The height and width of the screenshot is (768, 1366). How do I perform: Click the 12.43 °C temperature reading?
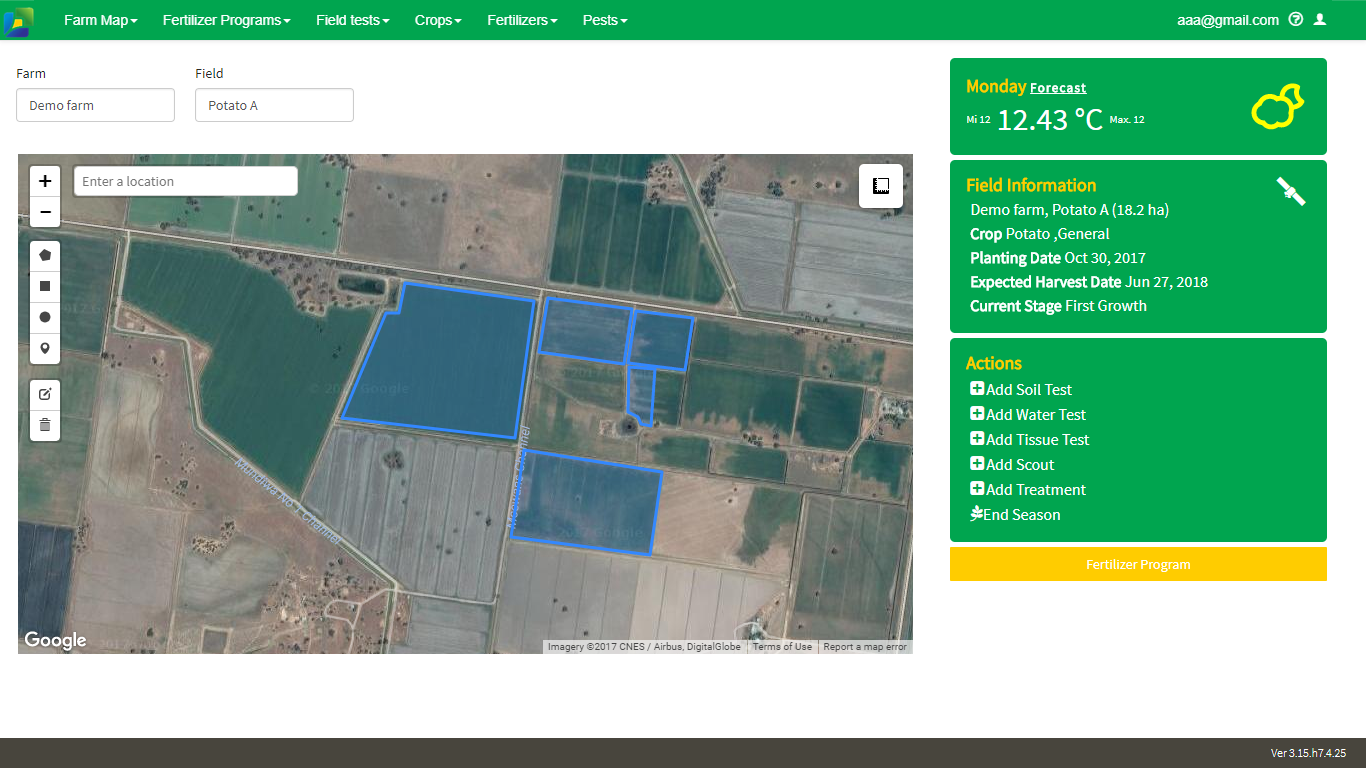[1050, 120]
